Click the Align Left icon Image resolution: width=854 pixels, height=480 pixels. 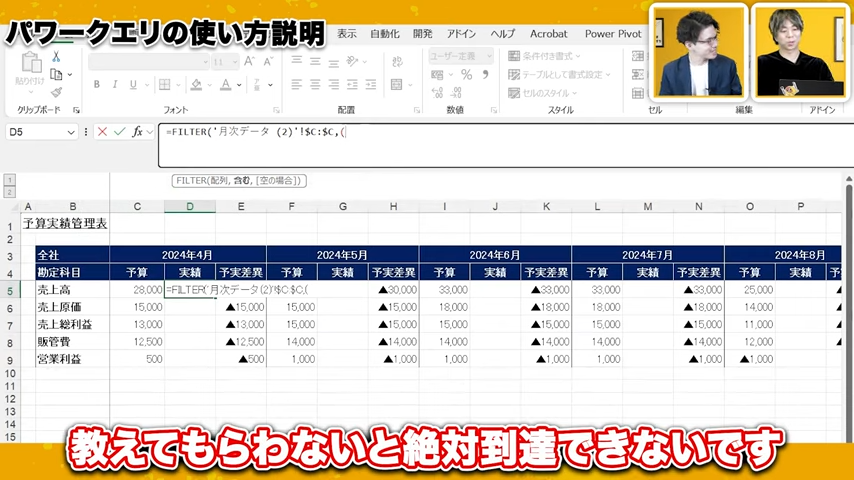[x=296, y=84]
